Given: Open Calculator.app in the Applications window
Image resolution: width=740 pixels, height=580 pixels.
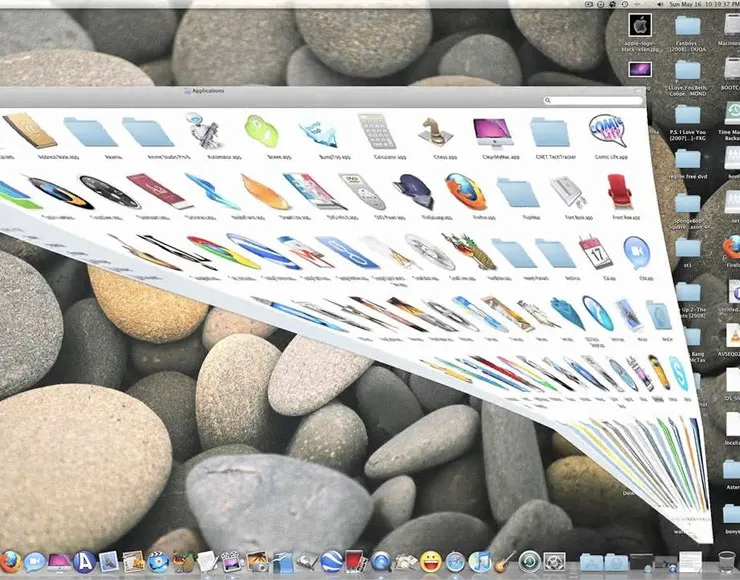Looking at the screenshot, I should (x=377, y=131).
